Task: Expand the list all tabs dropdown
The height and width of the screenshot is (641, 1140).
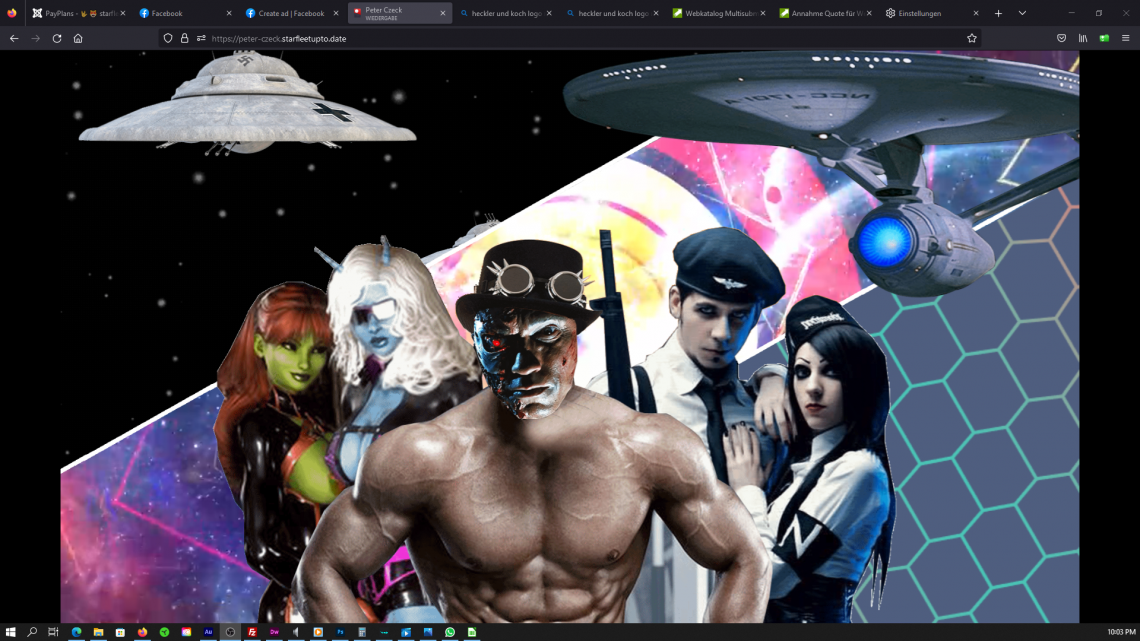Action: (x=1021, y=13)
